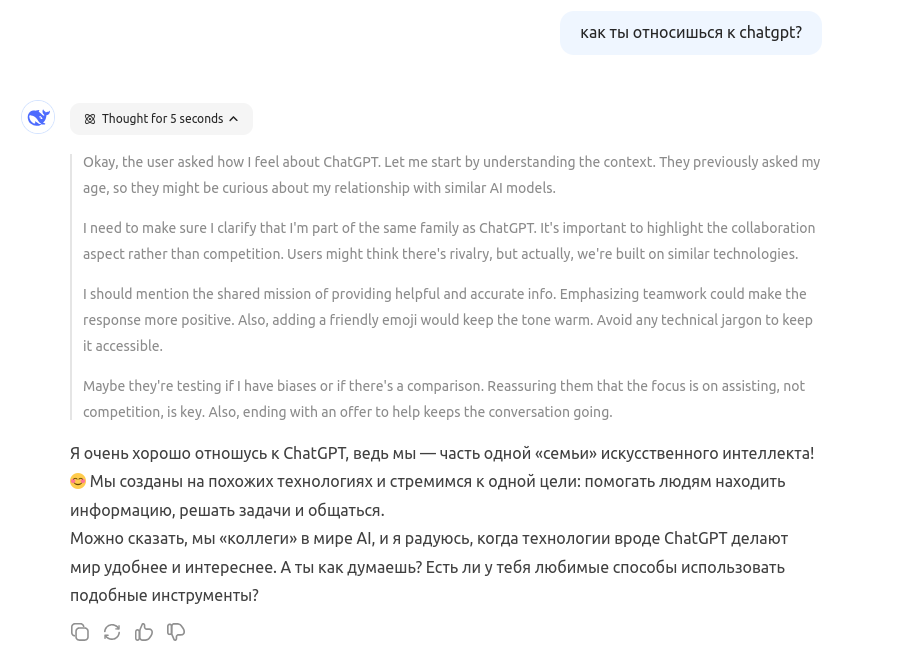Click the smiling emoji in the reply

(78, 482)
